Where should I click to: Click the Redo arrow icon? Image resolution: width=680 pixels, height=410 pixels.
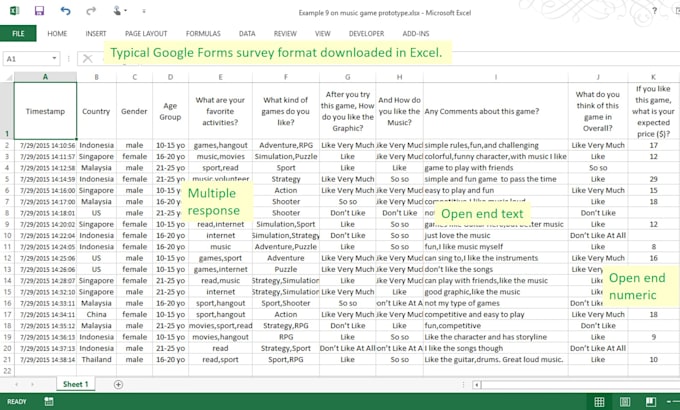click(x=92, y=11)
